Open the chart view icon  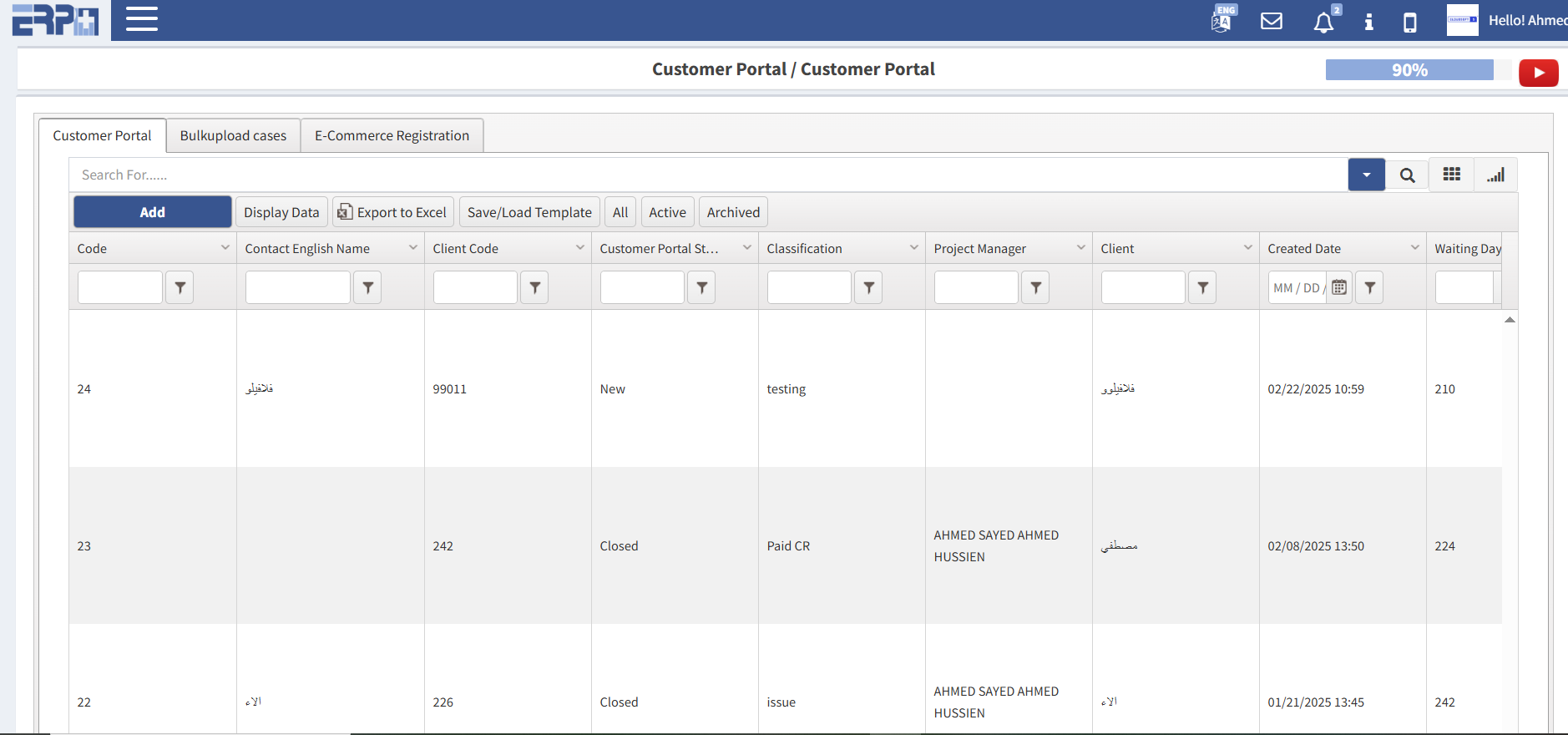pos(1495,175)
